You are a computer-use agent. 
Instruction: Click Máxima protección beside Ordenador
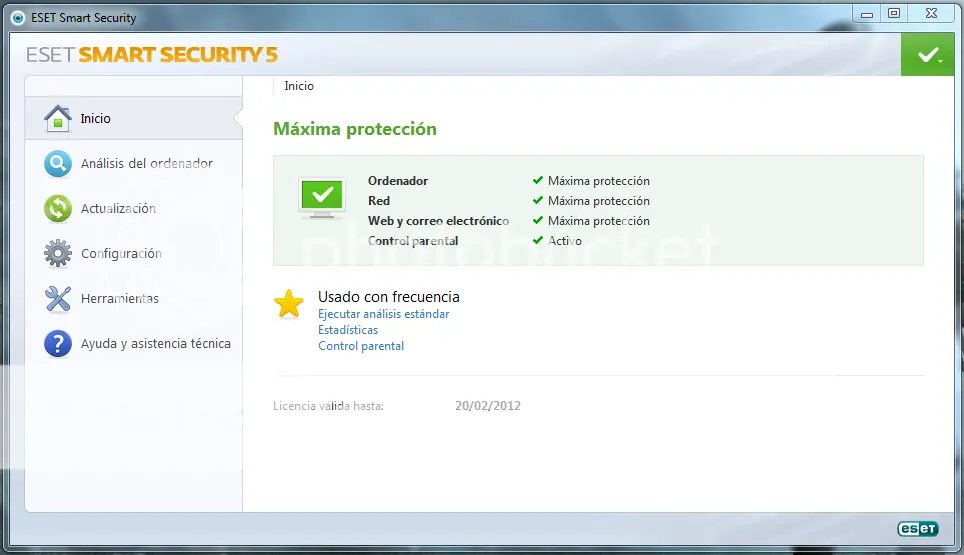pos(599,181)
